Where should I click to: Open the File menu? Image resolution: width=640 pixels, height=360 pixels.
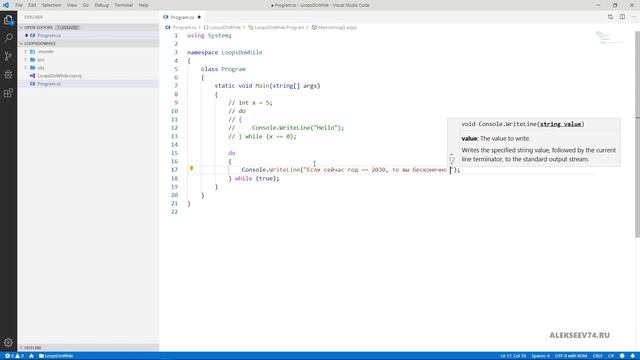[x=19, y=5]
